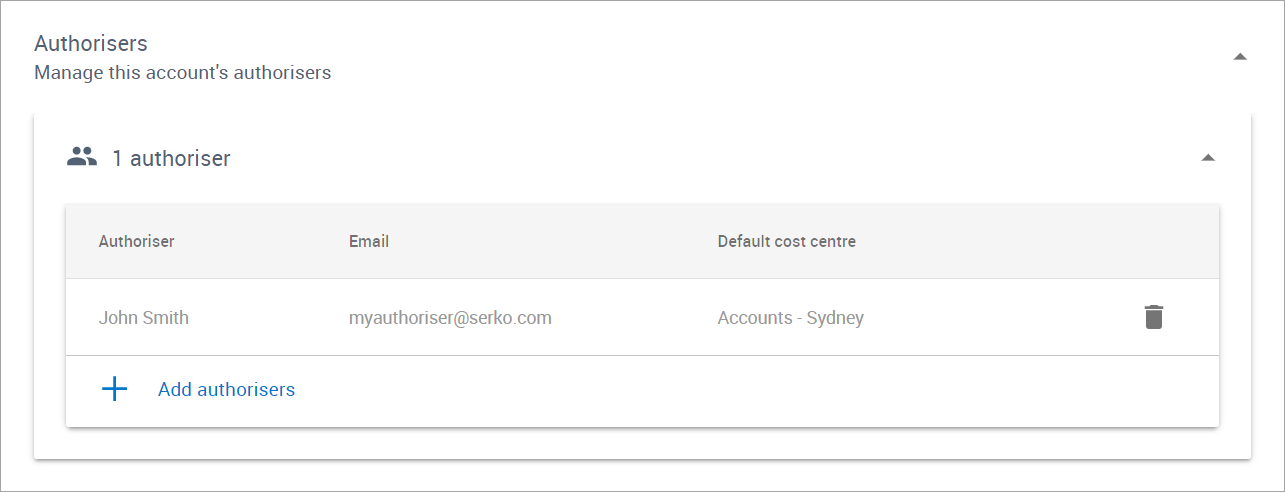Click the Default cost centre column header
This screenshot has width=1285, height=492.
point(787,241)
